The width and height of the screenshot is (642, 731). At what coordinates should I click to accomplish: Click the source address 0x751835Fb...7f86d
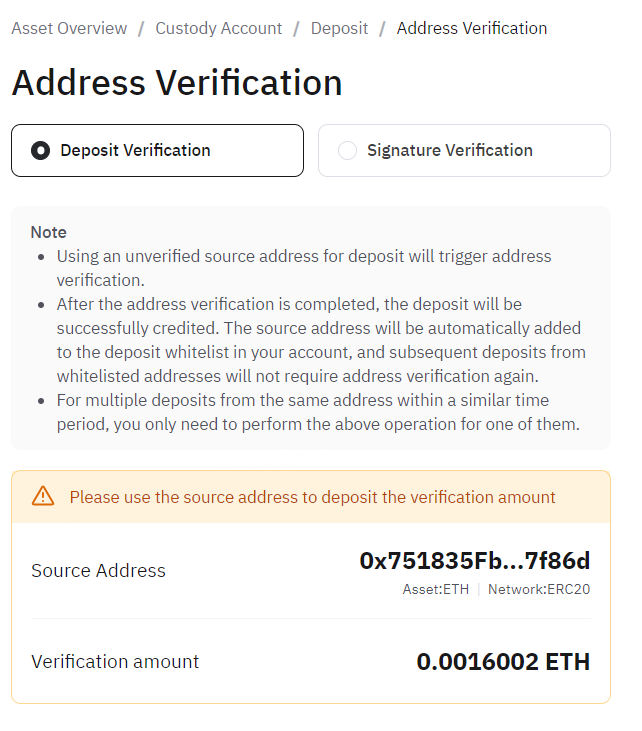474,561
